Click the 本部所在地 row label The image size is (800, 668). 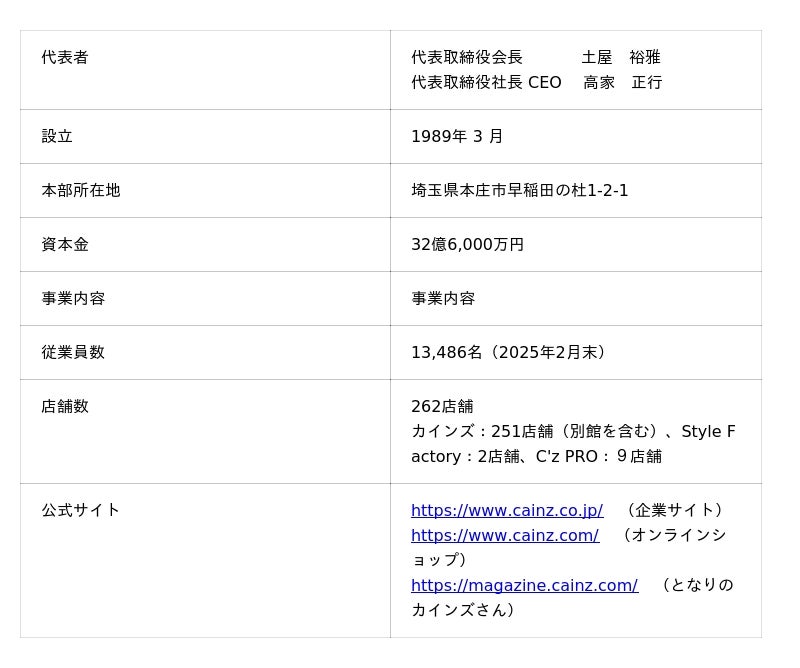click(x=81, y=190)
